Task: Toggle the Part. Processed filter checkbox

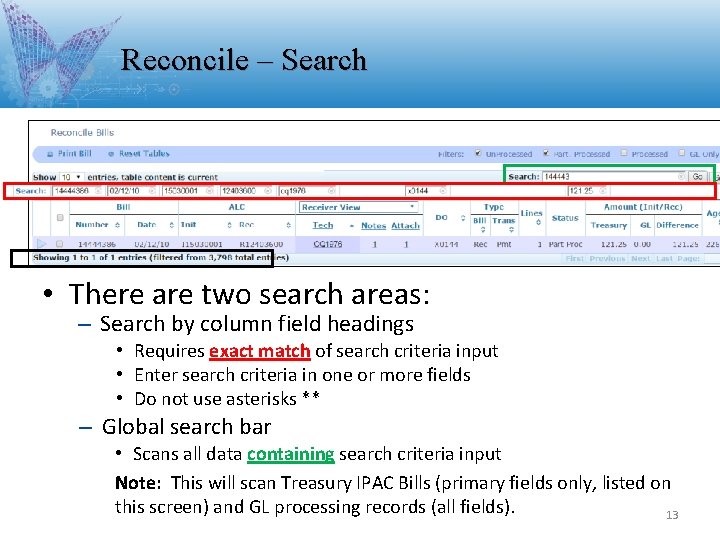Action: [546, 153]
